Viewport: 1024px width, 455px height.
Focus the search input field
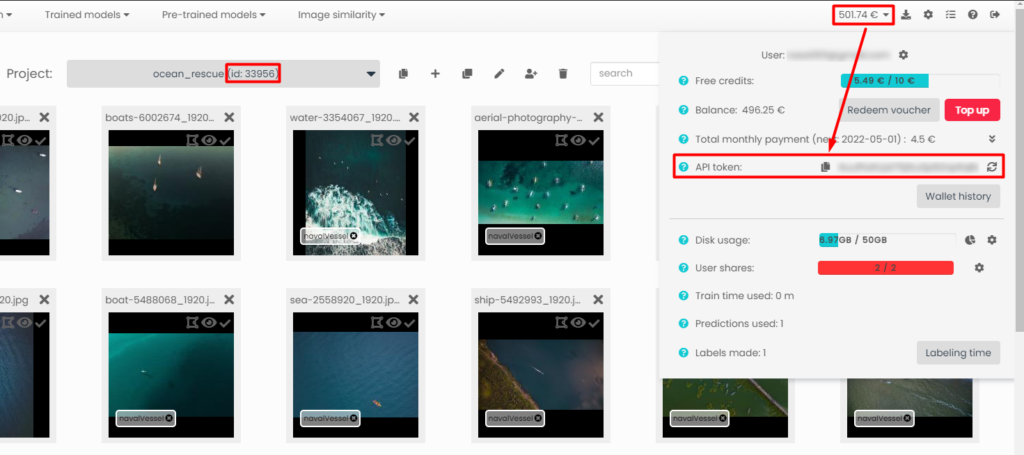(x=623, y=74)
